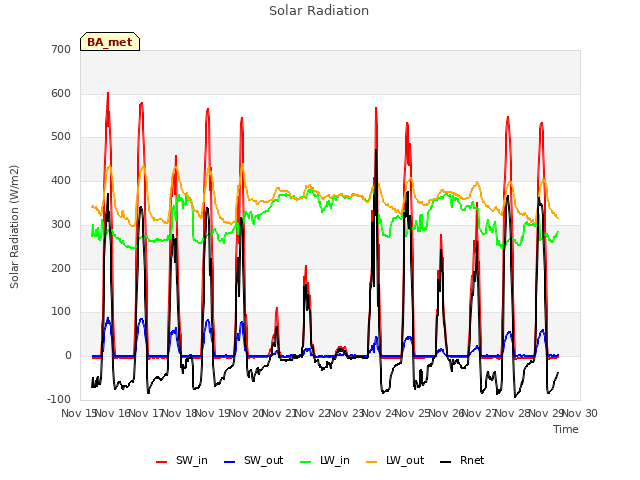This screenshot has height=480, width=640.
Task: Click the 200 y-axis tick label
Action: click(x=61, y=269)
